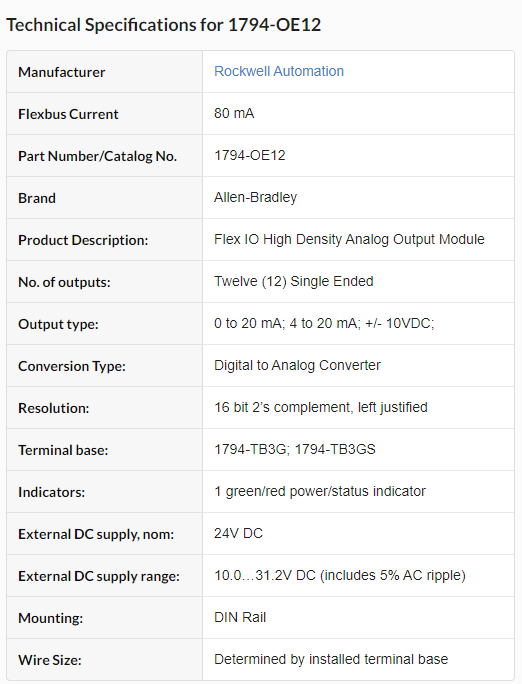This screenshot has height=684, width=522.
Task: Select the Output type value cell
Action: pos(358,324)
